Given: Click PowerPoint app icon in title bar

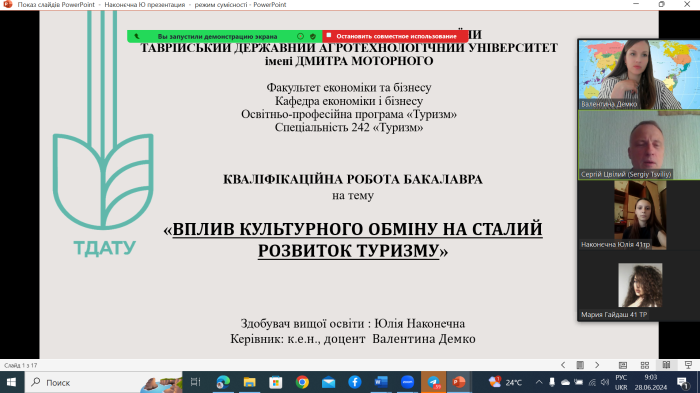Looking at the screenshot, I should pyautogui.click(x=8, y=4).
